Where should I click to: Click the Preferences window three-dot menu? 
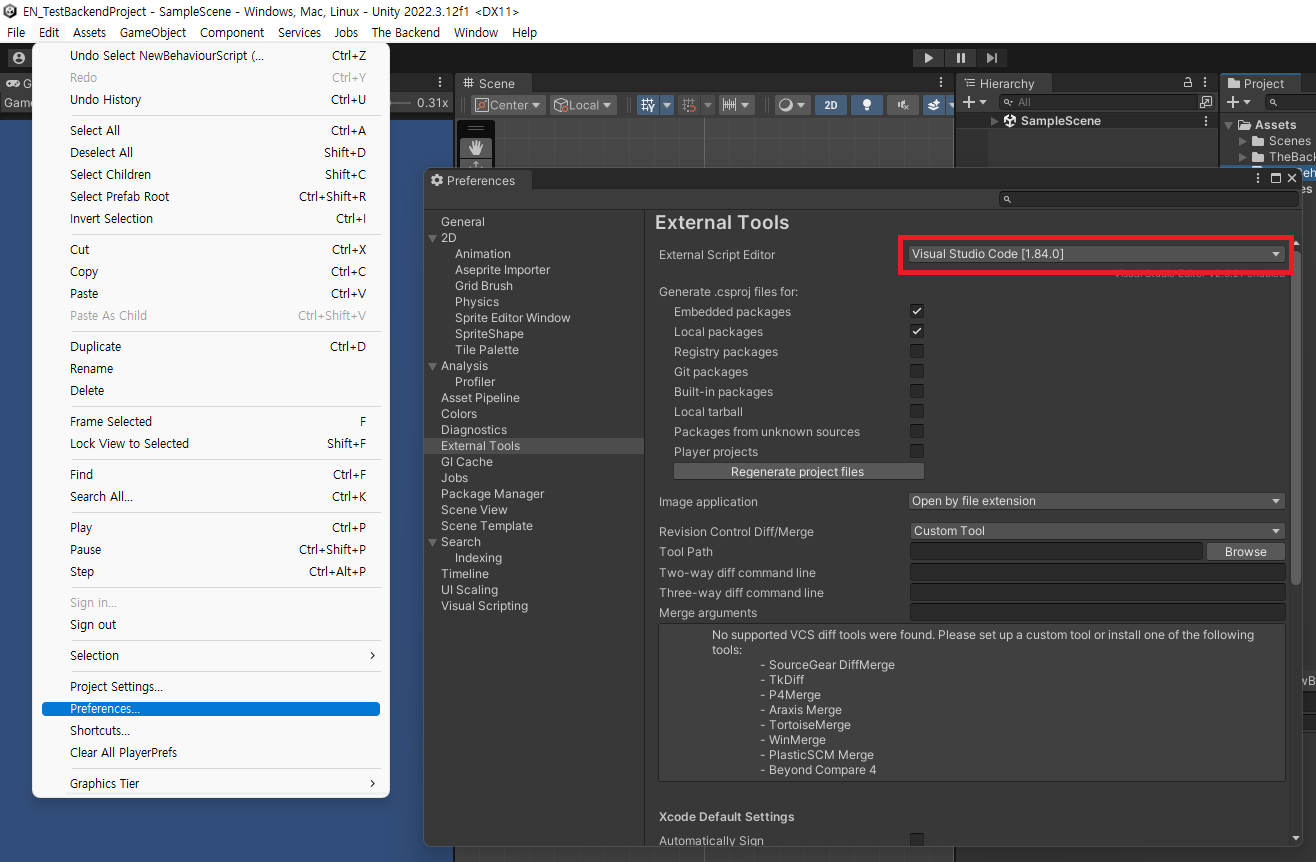1259,178
